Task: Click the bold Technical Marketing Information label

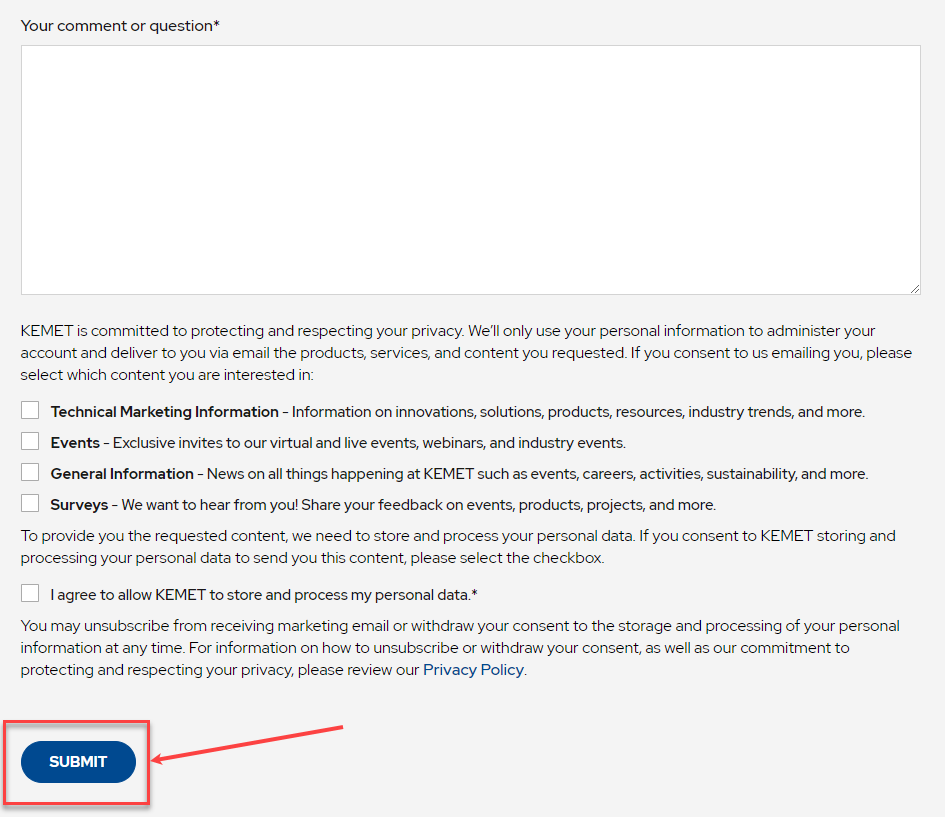Action: pyautogui.click(x=165, y=412)
